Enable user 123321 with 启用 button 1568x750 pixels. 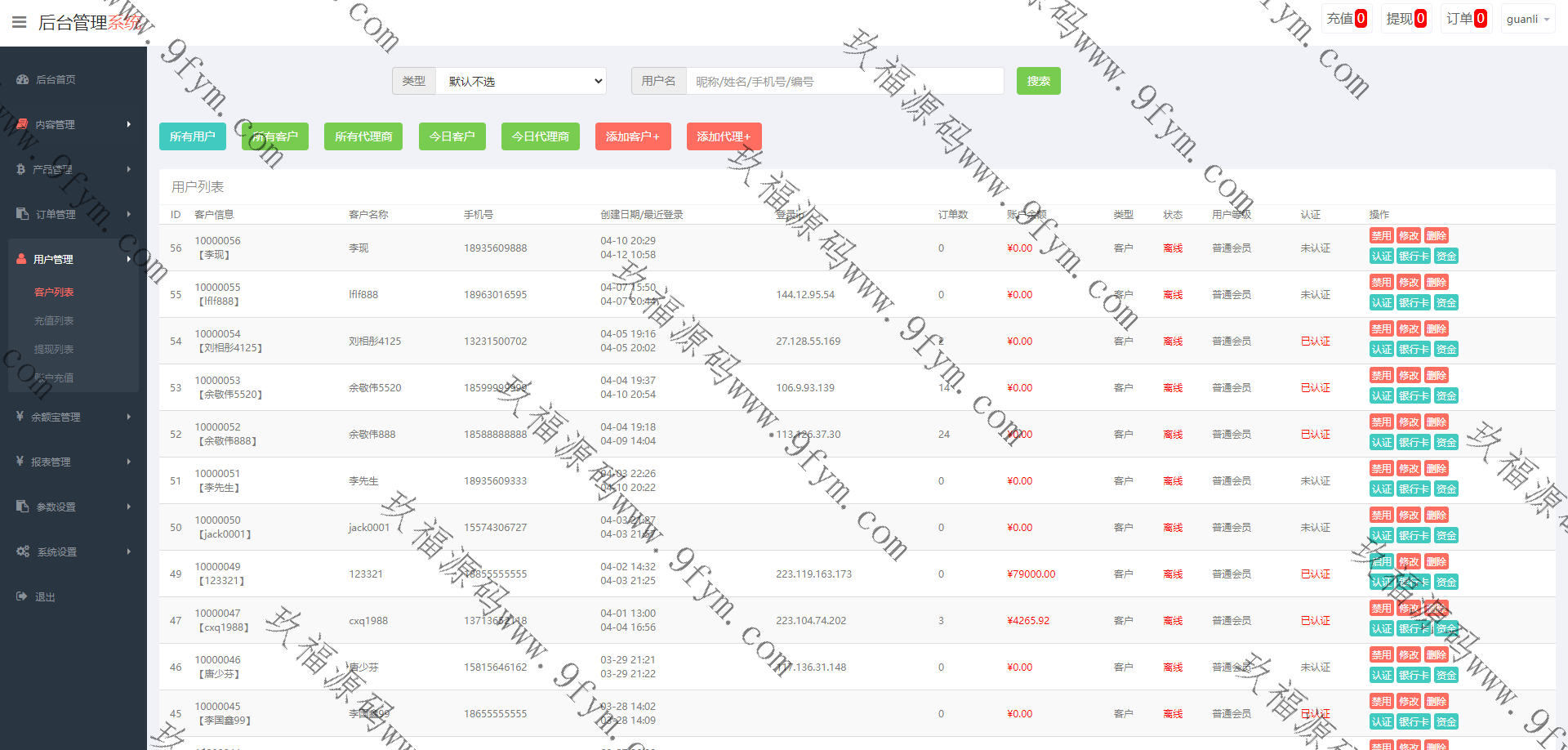[1381, 562]
